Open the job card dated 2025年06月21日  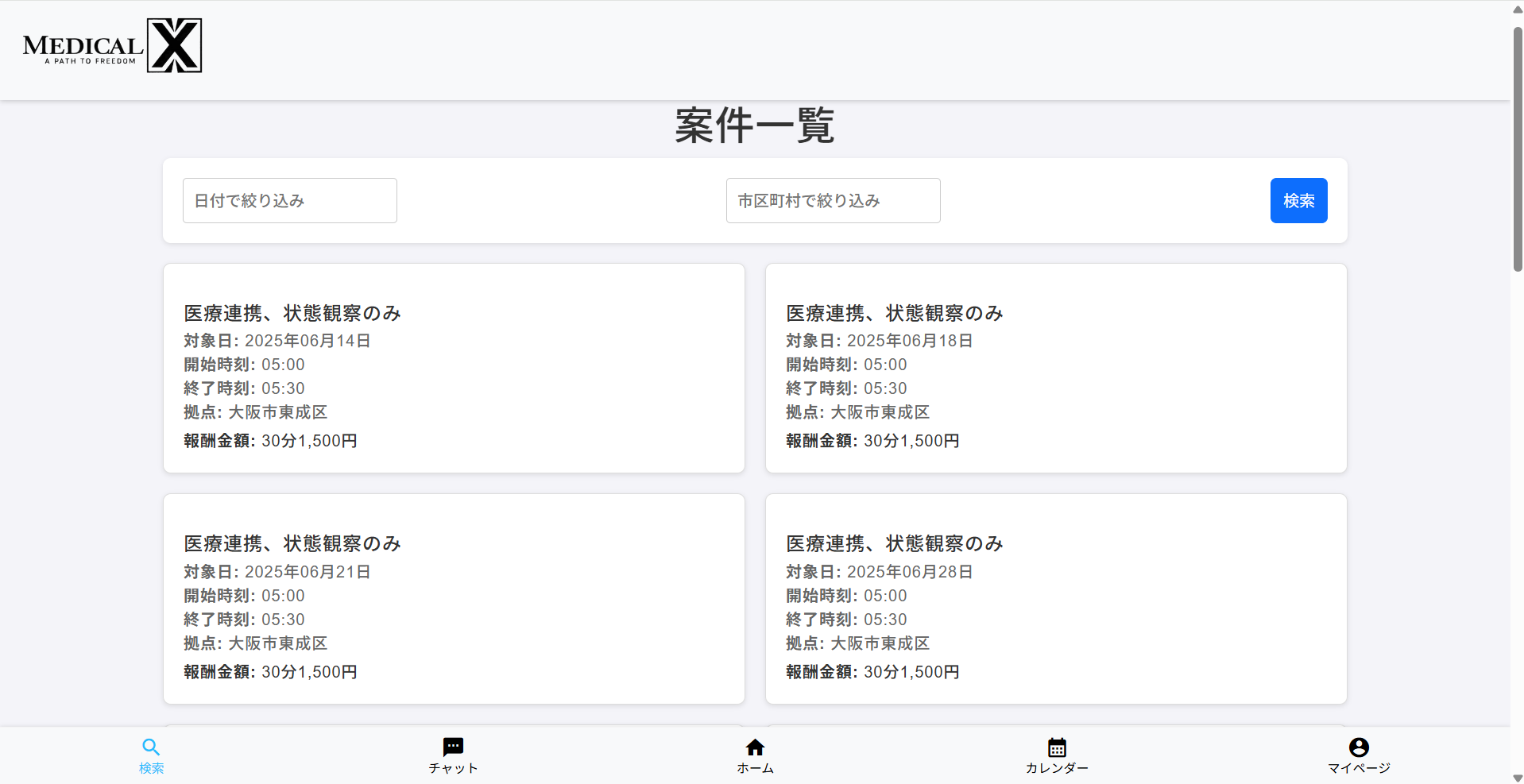point(454,599)
